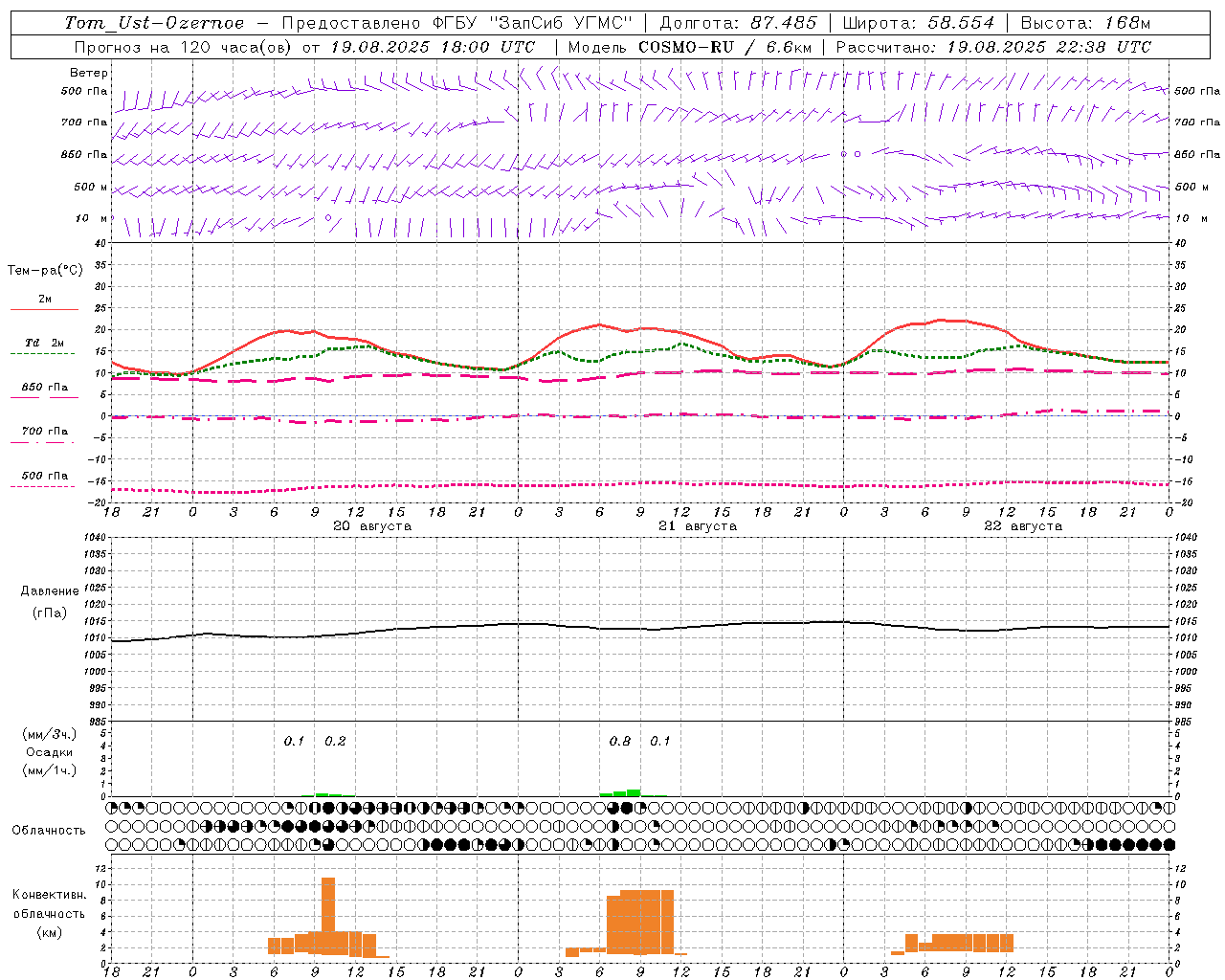Viewport: 1225px width, 980px height.
Task: Click the Облачность row label
Action: [49, 830]
